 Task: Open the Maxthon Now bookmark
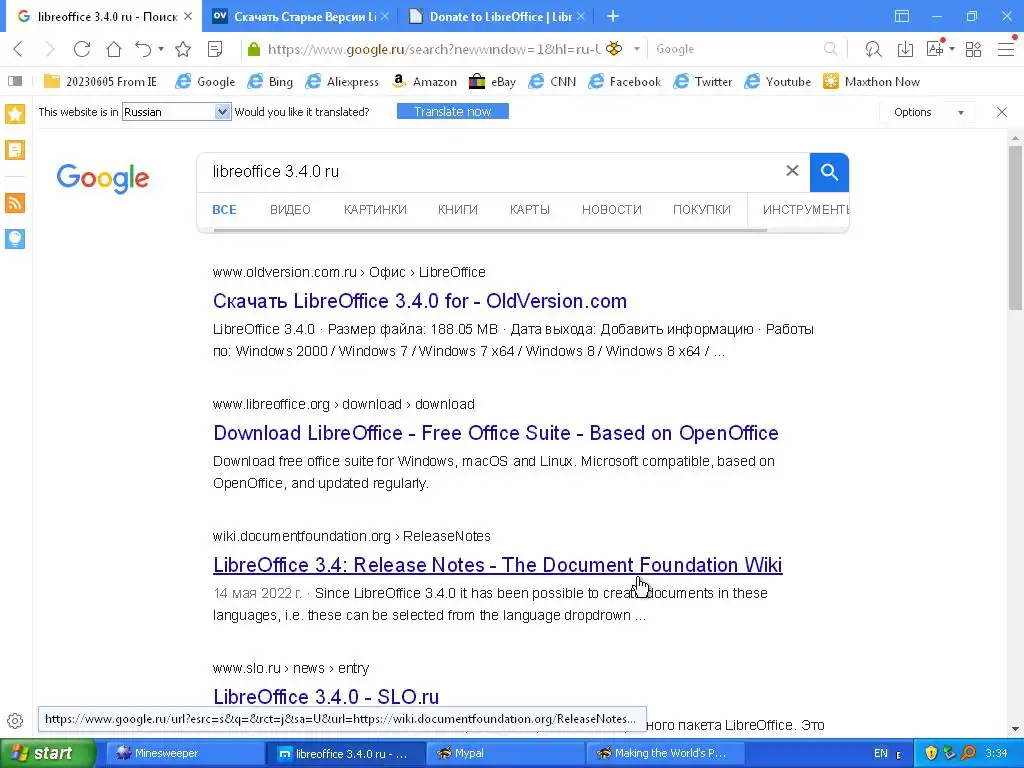(872, 82)
